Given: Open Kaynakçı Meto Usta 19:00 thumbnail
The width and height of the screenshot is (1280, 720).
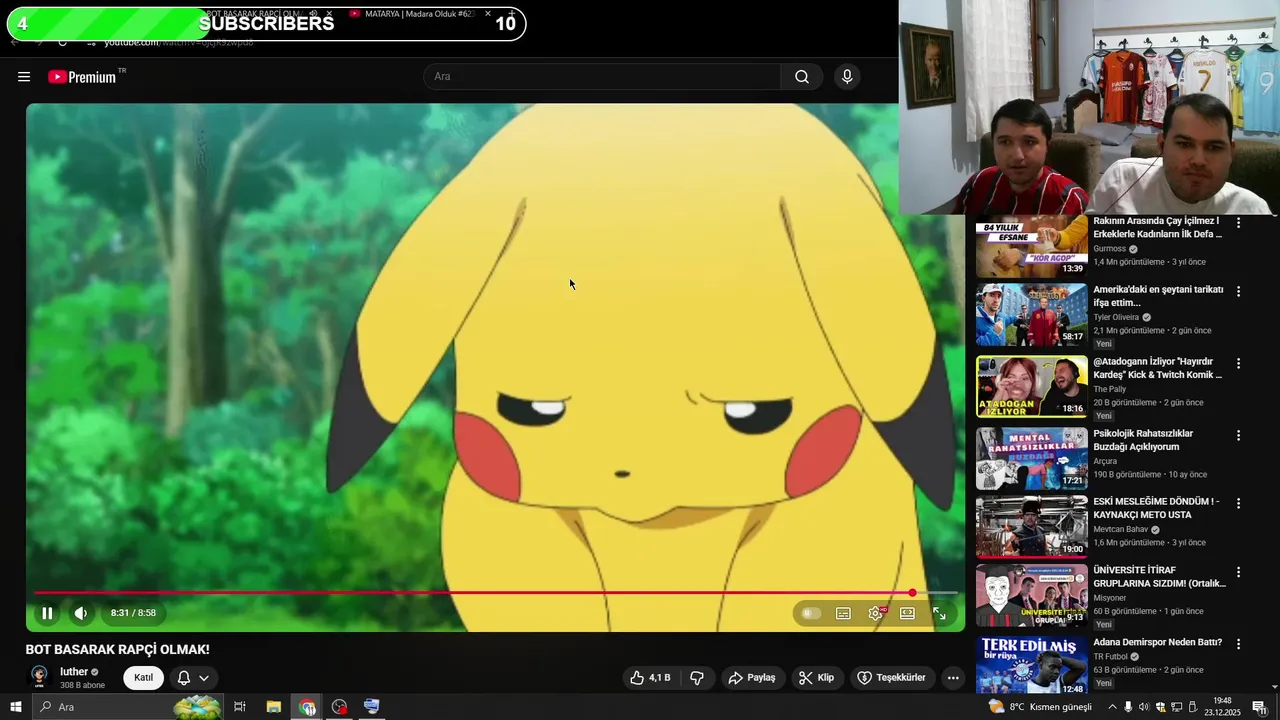Looking at the screenshot, I should [x=1031, y=527].
